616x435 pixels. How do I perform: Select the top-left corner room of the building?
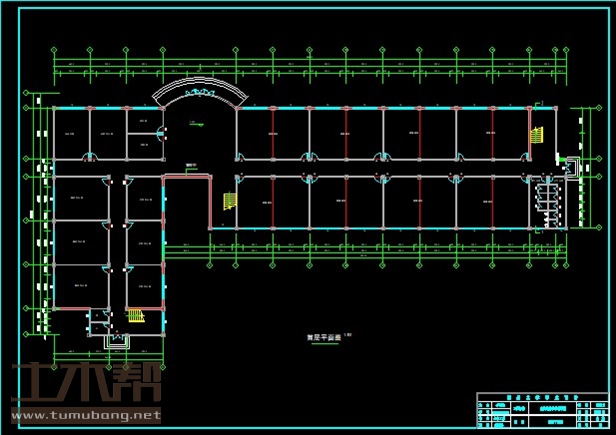(71, 134)
